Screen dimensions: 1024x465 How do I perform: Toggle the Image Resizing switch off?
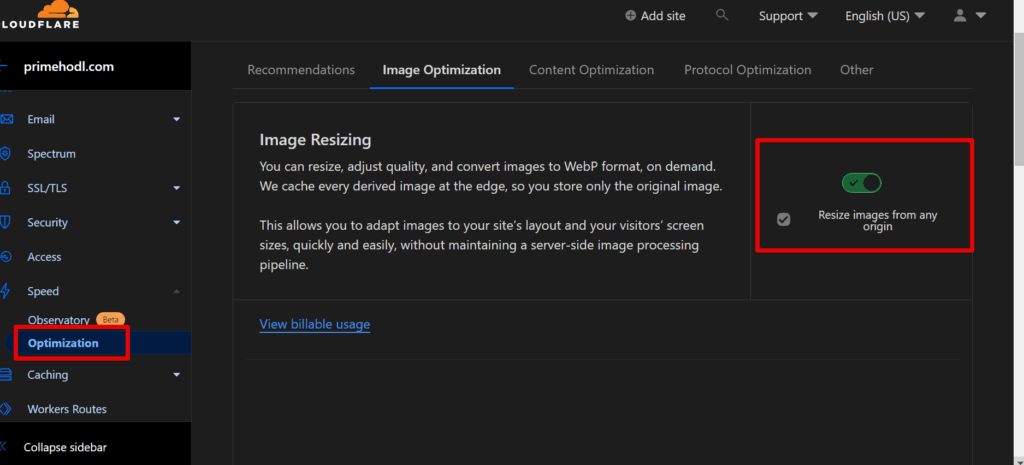coord(861,183)
